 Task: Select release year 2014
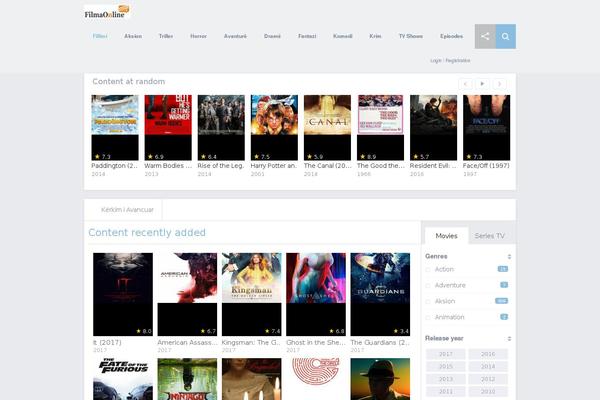click(x=488, y=367)
